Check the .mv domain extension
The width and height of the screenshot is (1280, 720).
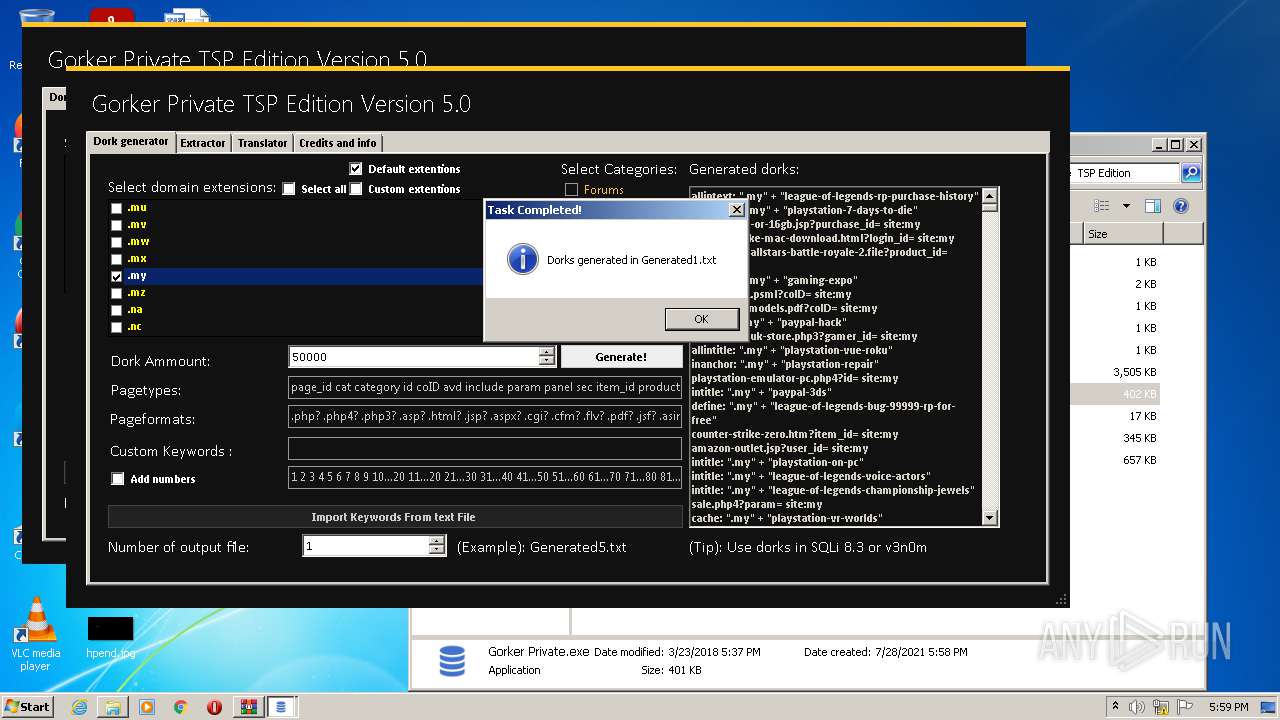point(117,225)
